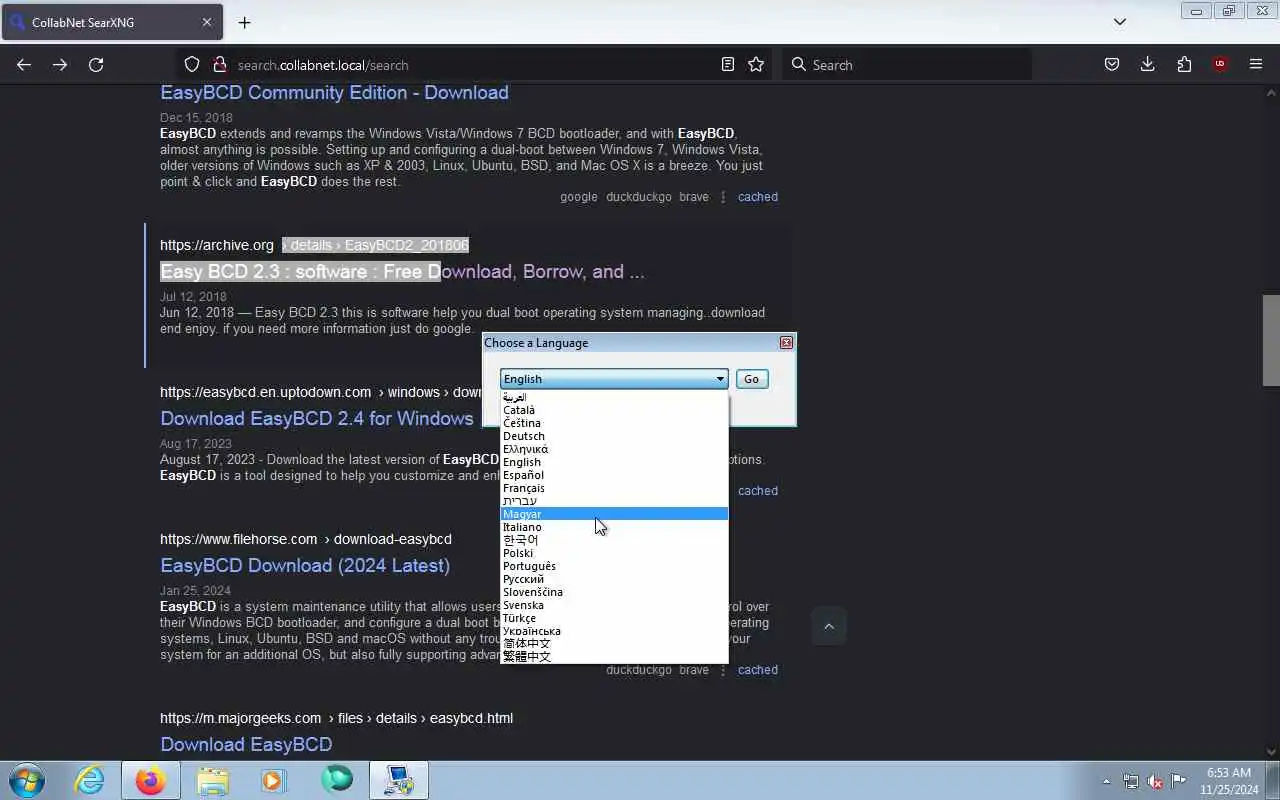Select 简体中文 from language list
Screen dimensions: 1280x800
(614, 644)
